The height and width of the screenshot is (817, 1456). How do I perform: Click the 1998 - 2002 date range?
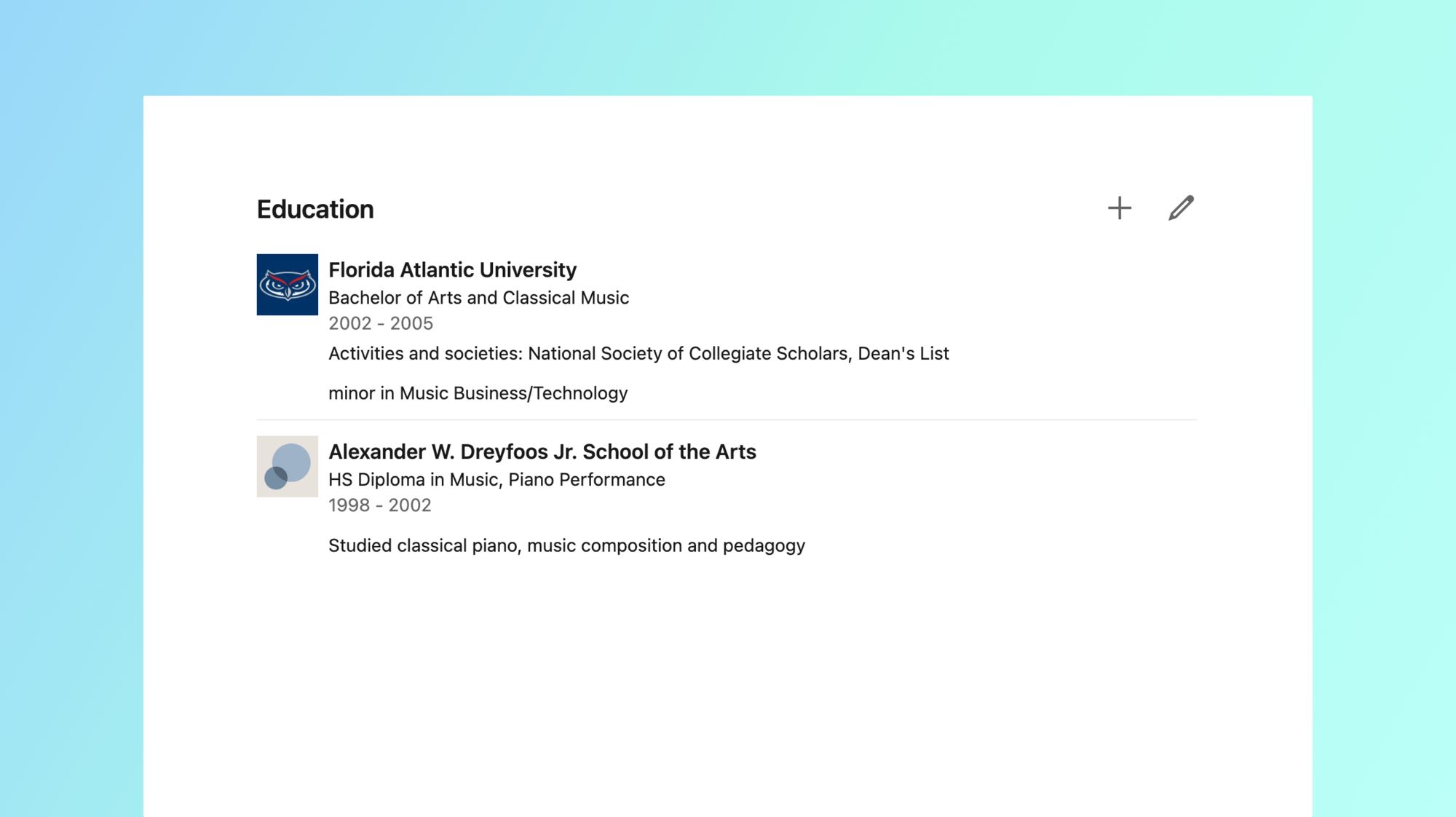379,505
